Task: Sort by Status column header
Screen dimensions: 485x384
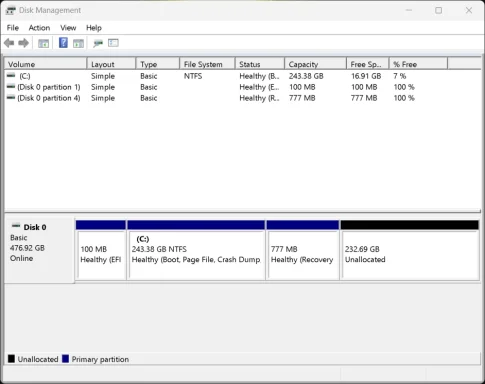Action: [x=260, y=64]
